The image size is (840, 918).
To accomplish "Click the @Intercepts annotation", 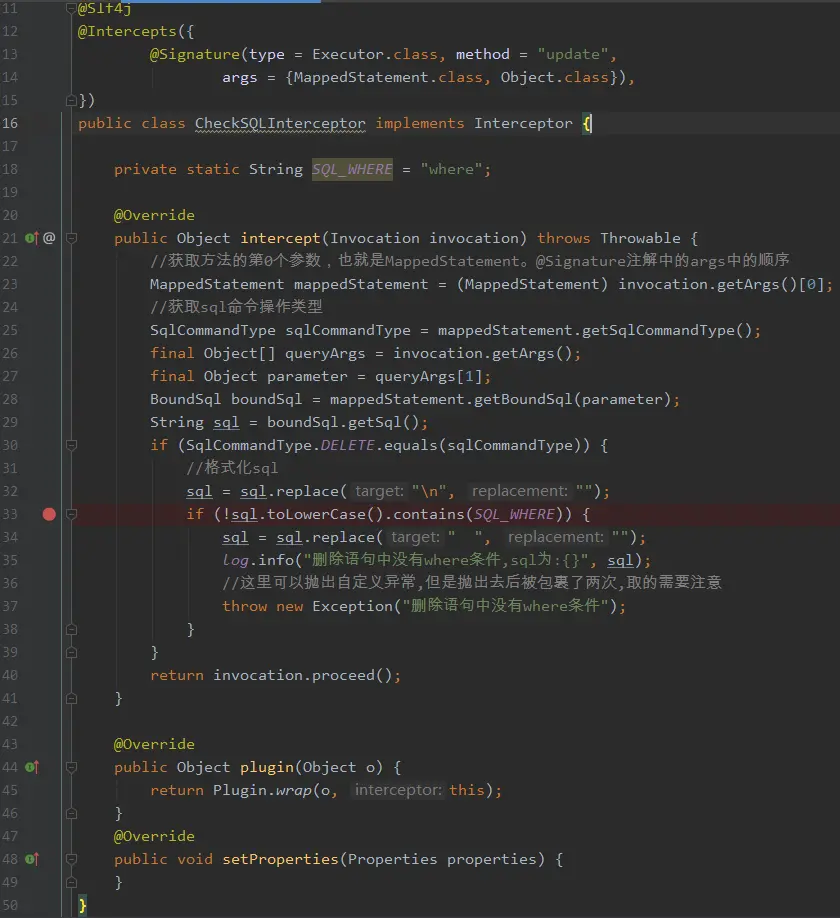I will pos(127,32).
